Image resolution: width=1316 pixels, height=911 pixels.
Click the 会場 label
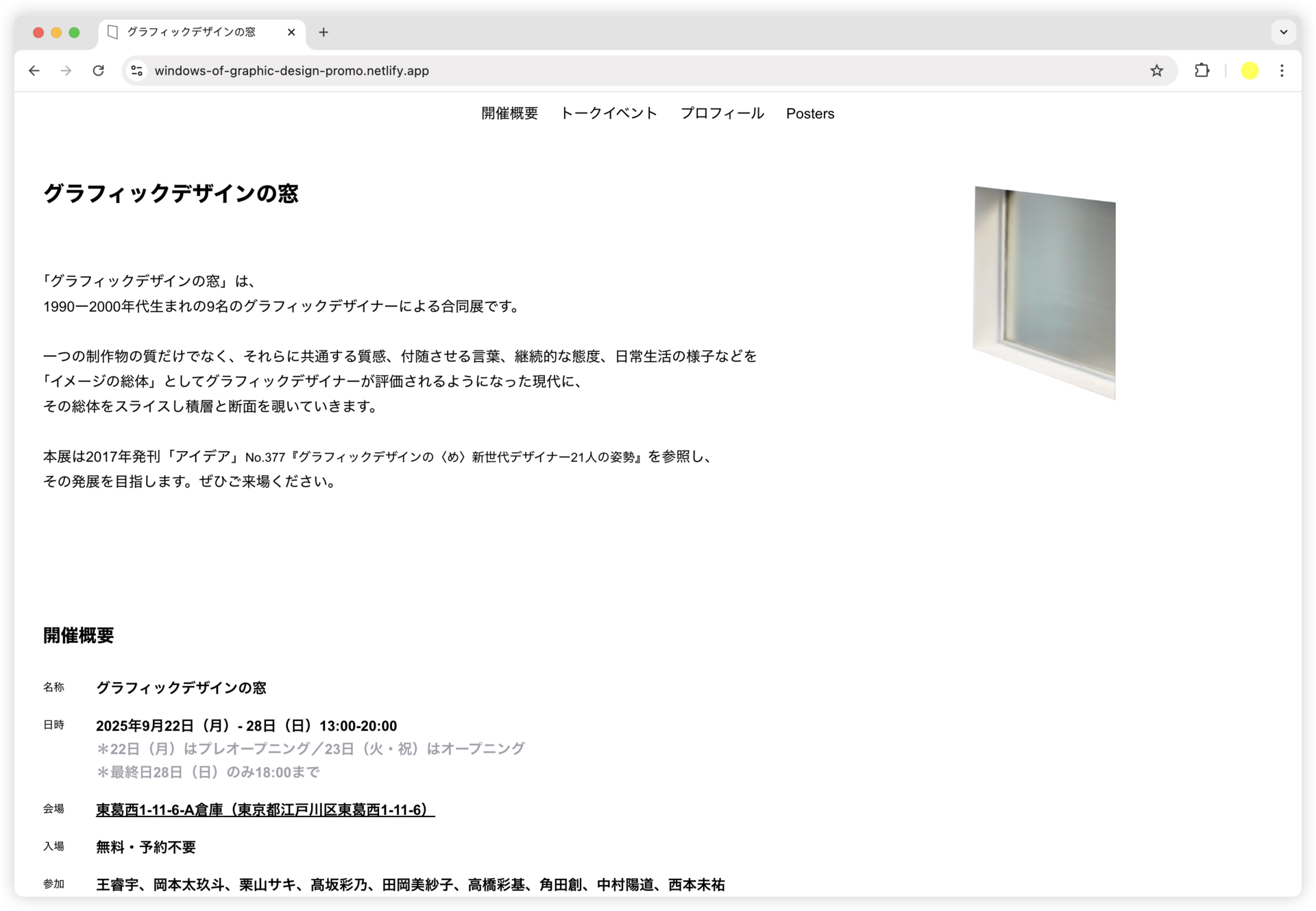pos(53,809)
